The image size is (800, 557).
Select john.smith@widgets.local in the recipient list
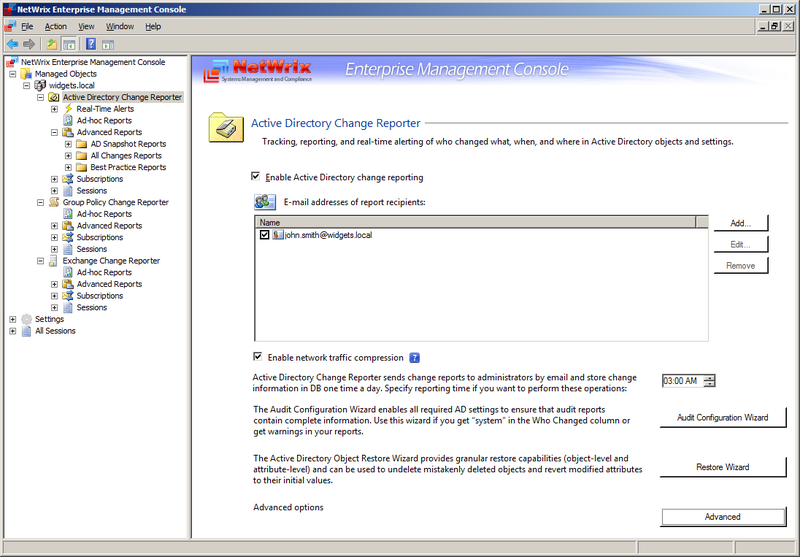point(328,235)
